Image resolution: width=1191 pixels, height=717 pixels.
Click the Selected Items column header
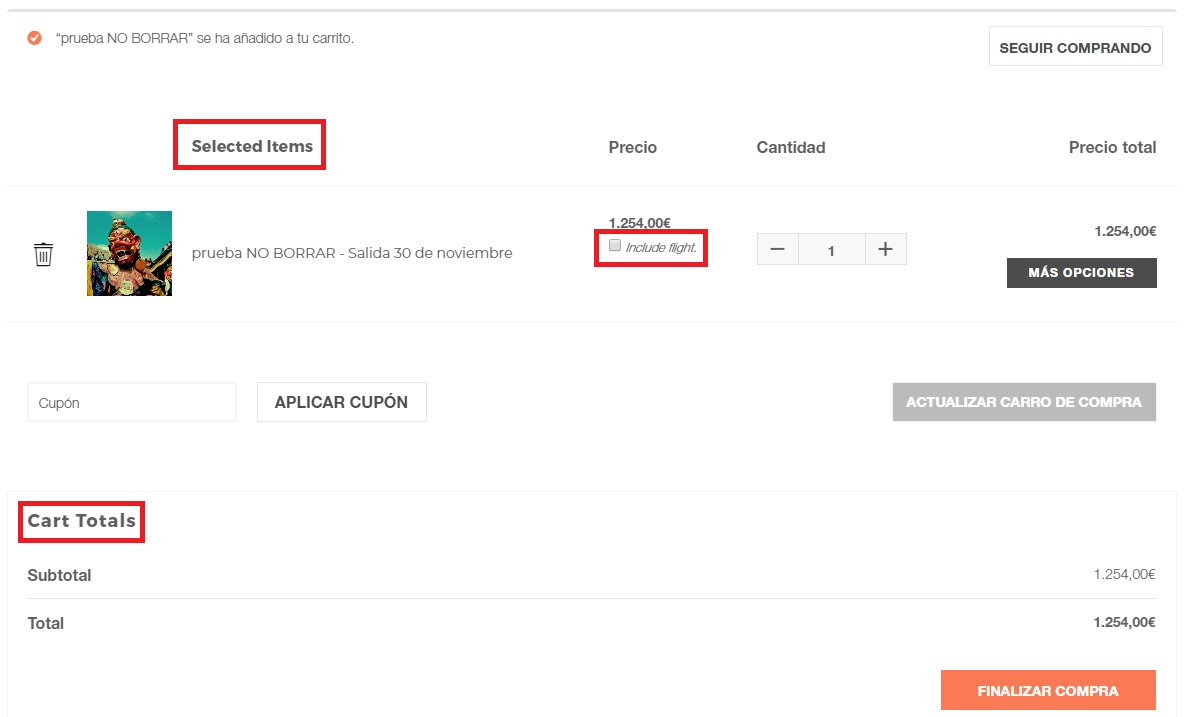tap(252, 146)
